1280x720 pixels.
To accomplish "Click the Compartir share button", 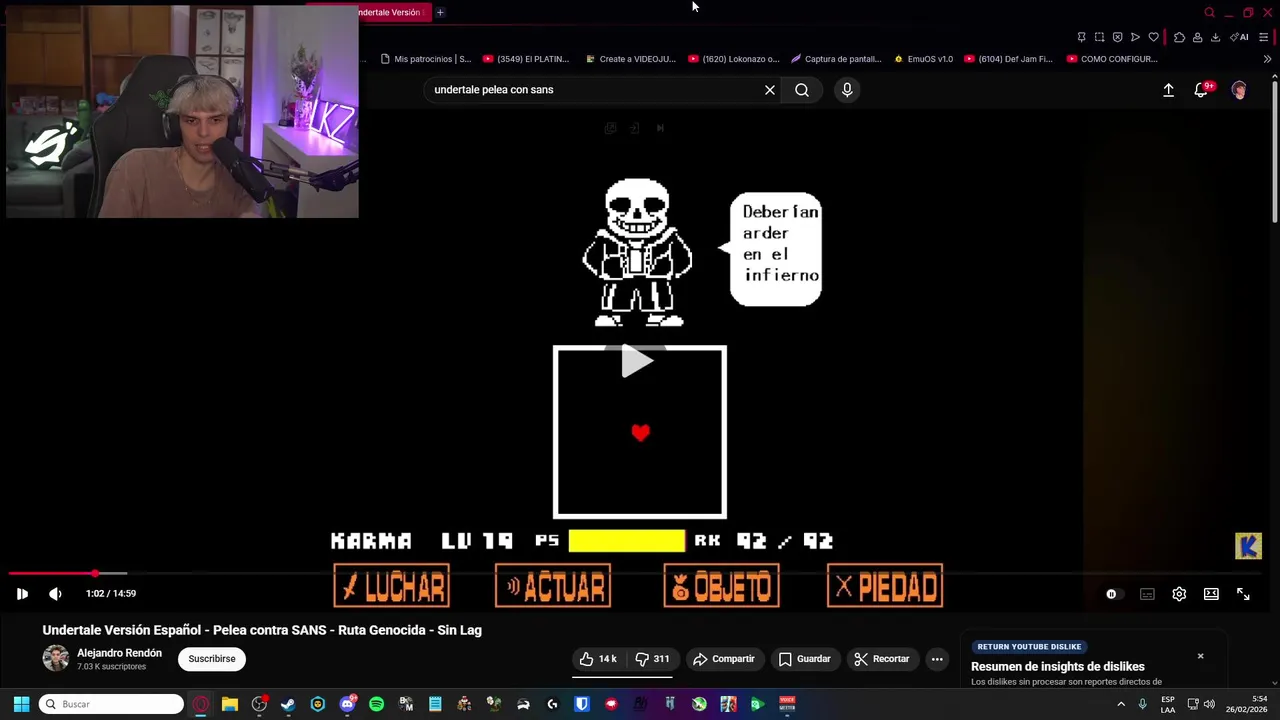I will [x=724, y=659].
